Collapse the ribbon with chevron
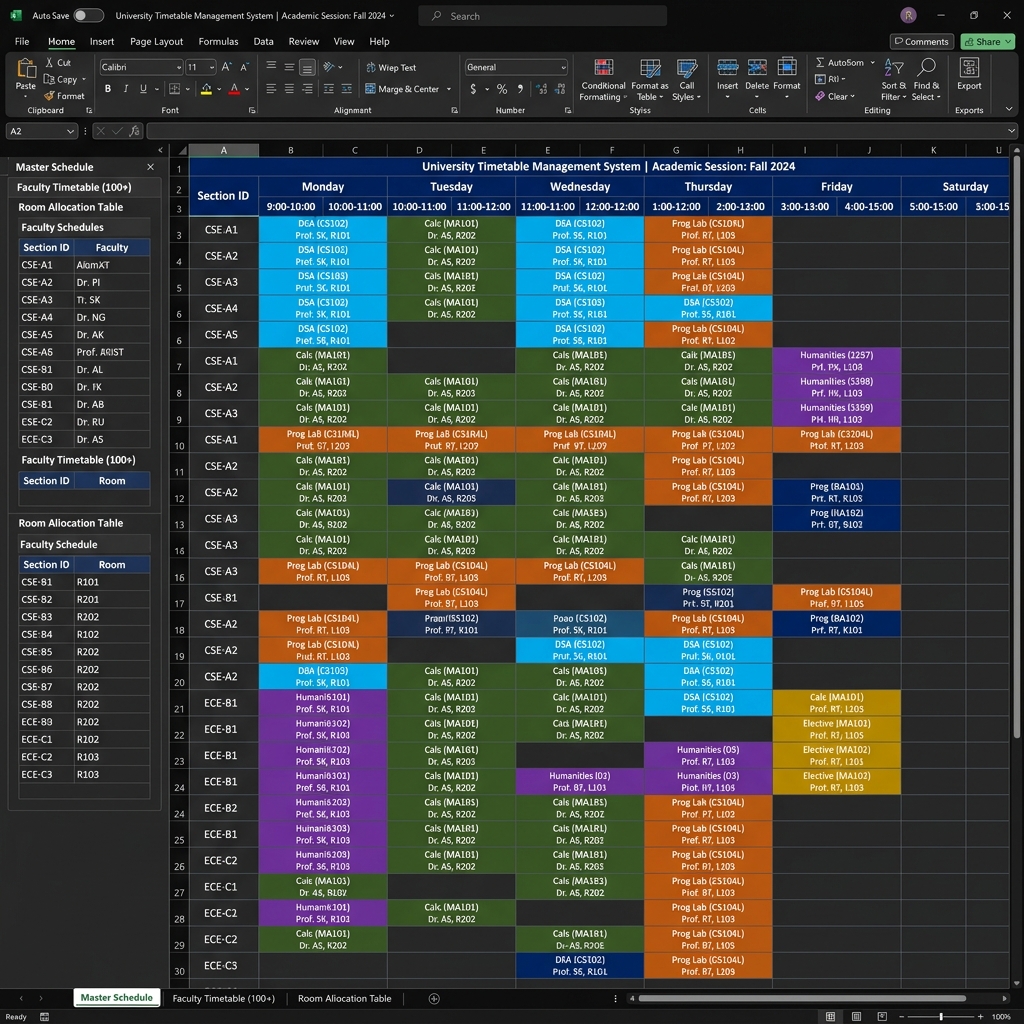 click(1009, 109)
